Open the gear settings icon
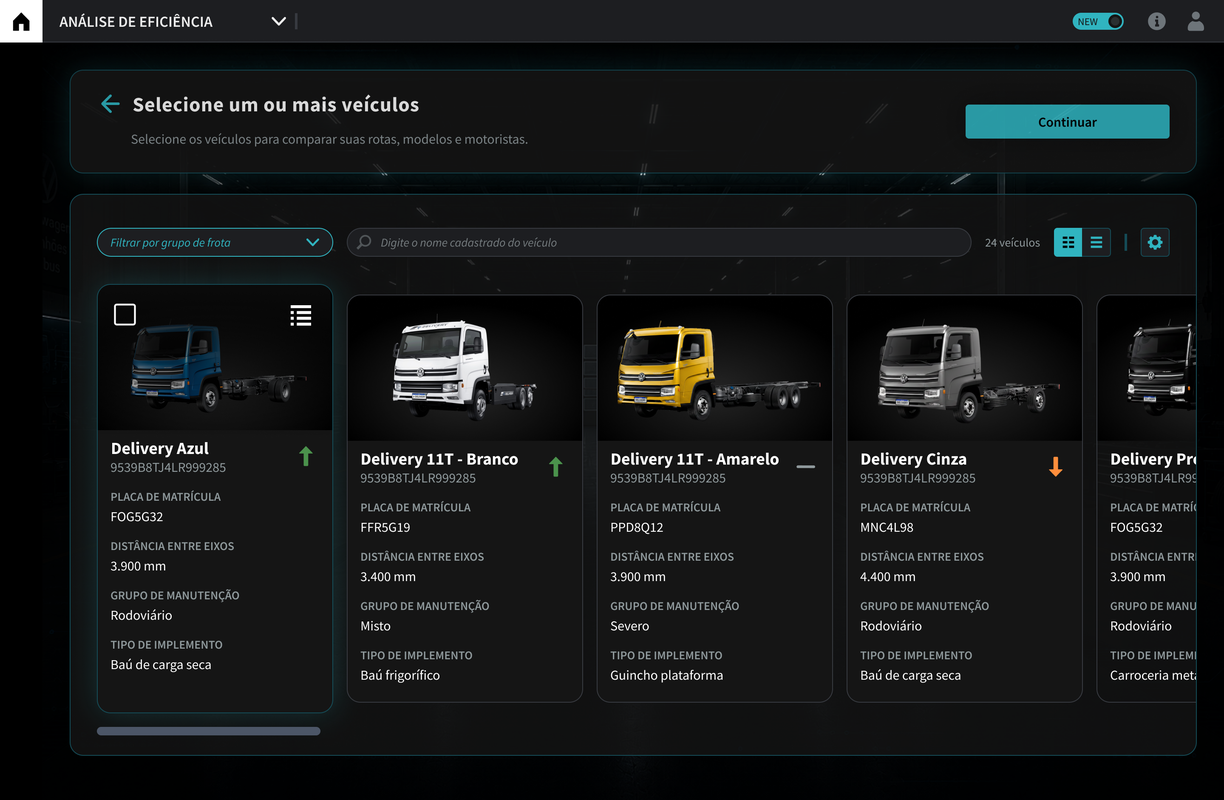This screenshot has height=800, width=1224. [x=1155, y=242]
